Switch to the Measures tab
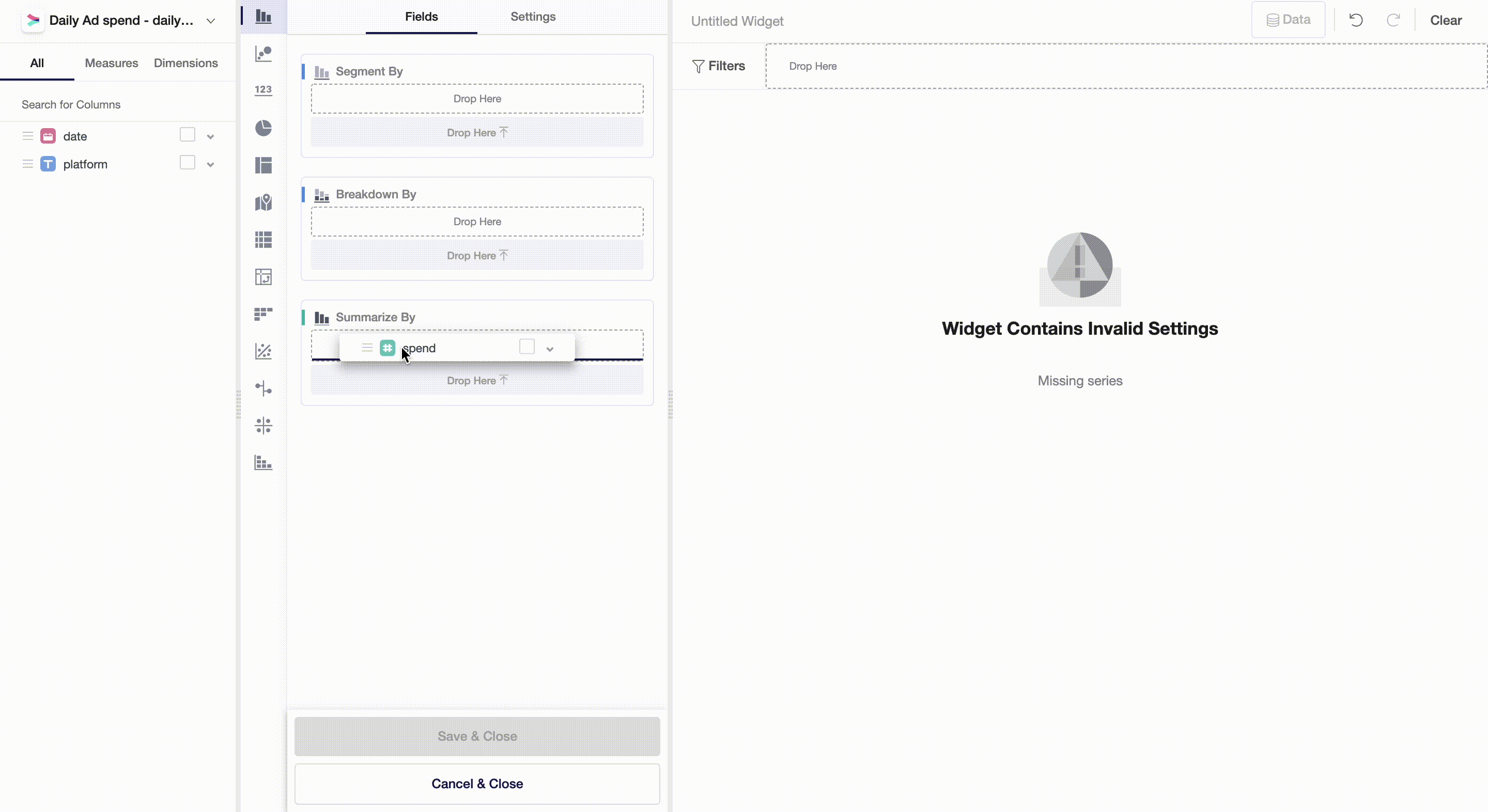 [112, 63]
